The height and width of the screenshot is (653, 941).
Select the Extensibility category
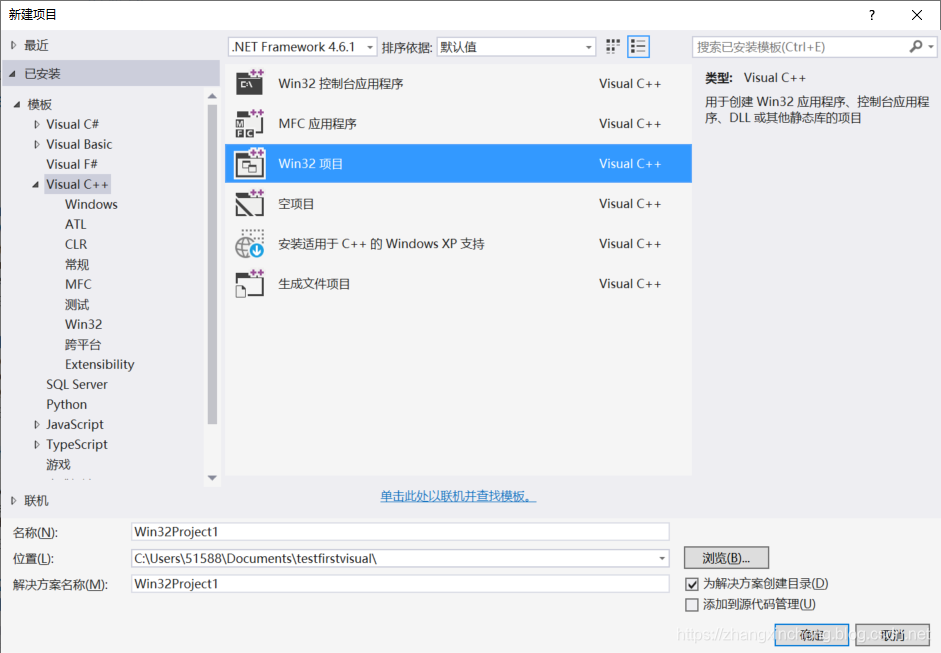(x=100, y=364)
